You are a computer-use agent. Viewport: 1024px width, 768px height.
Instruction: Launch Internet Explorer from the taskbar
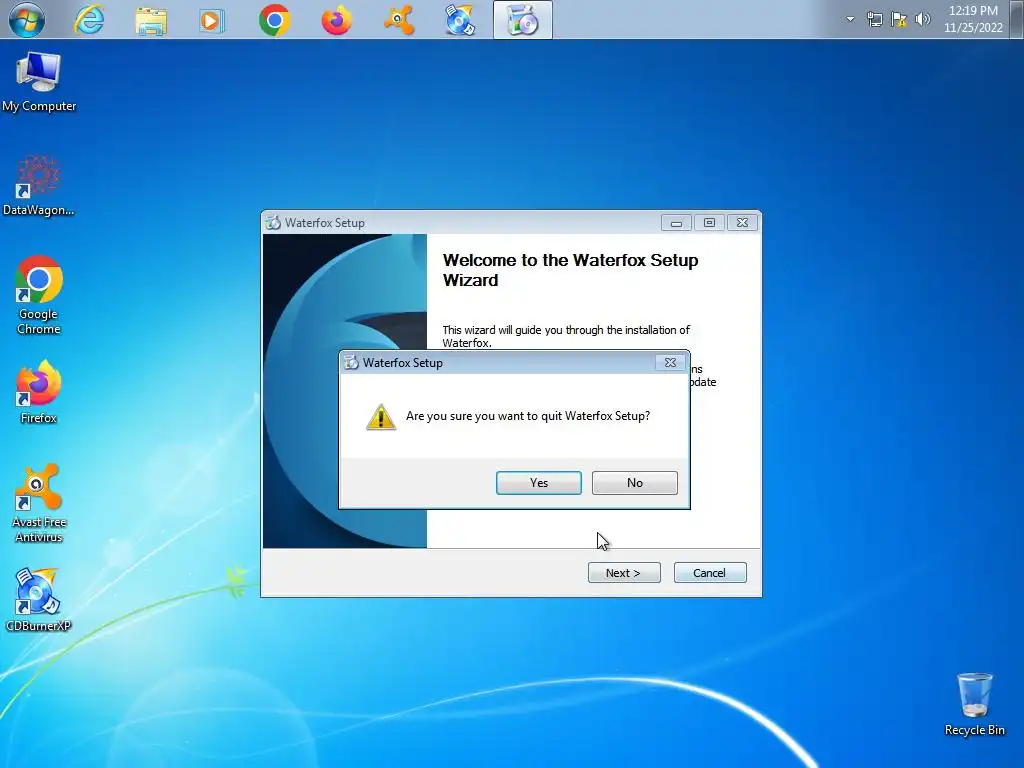coord(89,20)
